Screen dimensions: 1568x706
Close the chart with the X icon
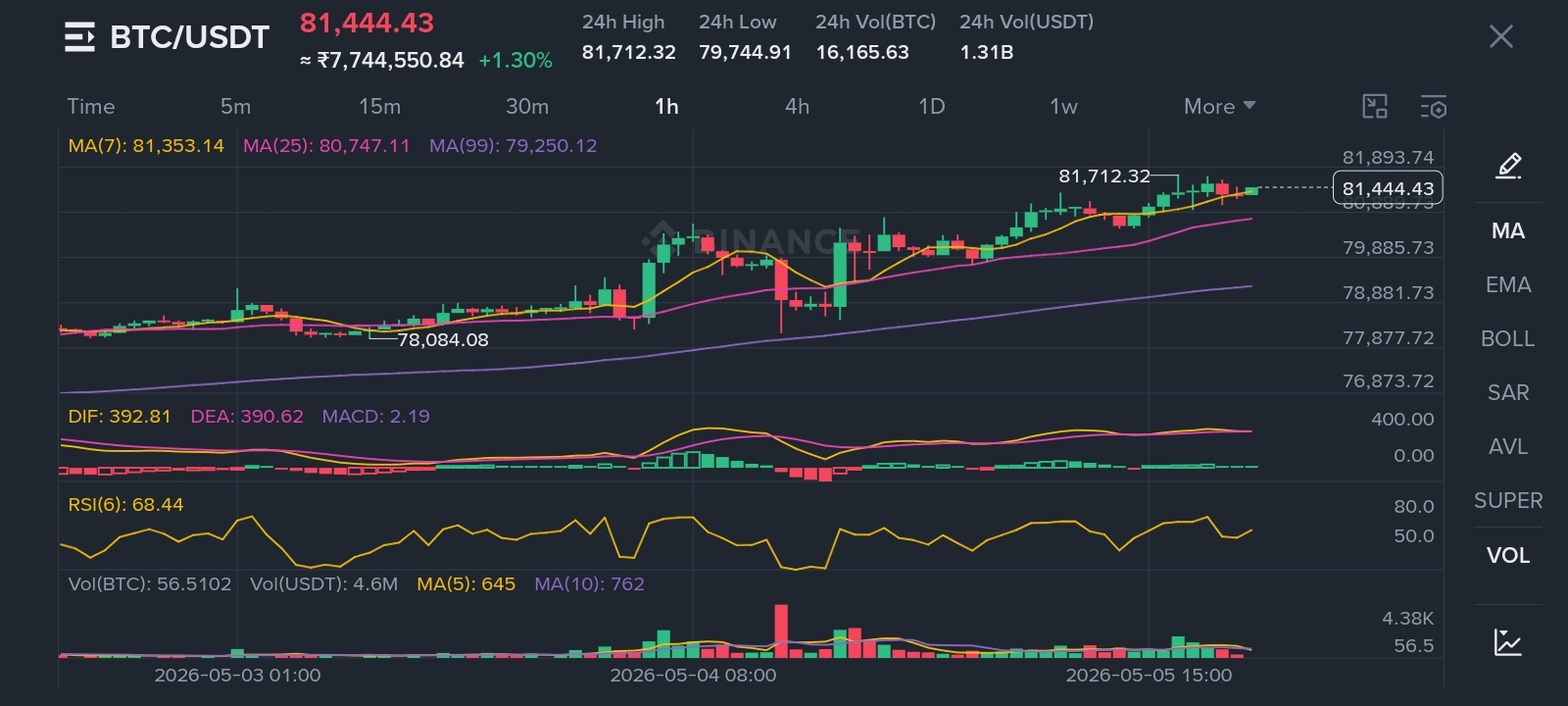point(1500,37)
